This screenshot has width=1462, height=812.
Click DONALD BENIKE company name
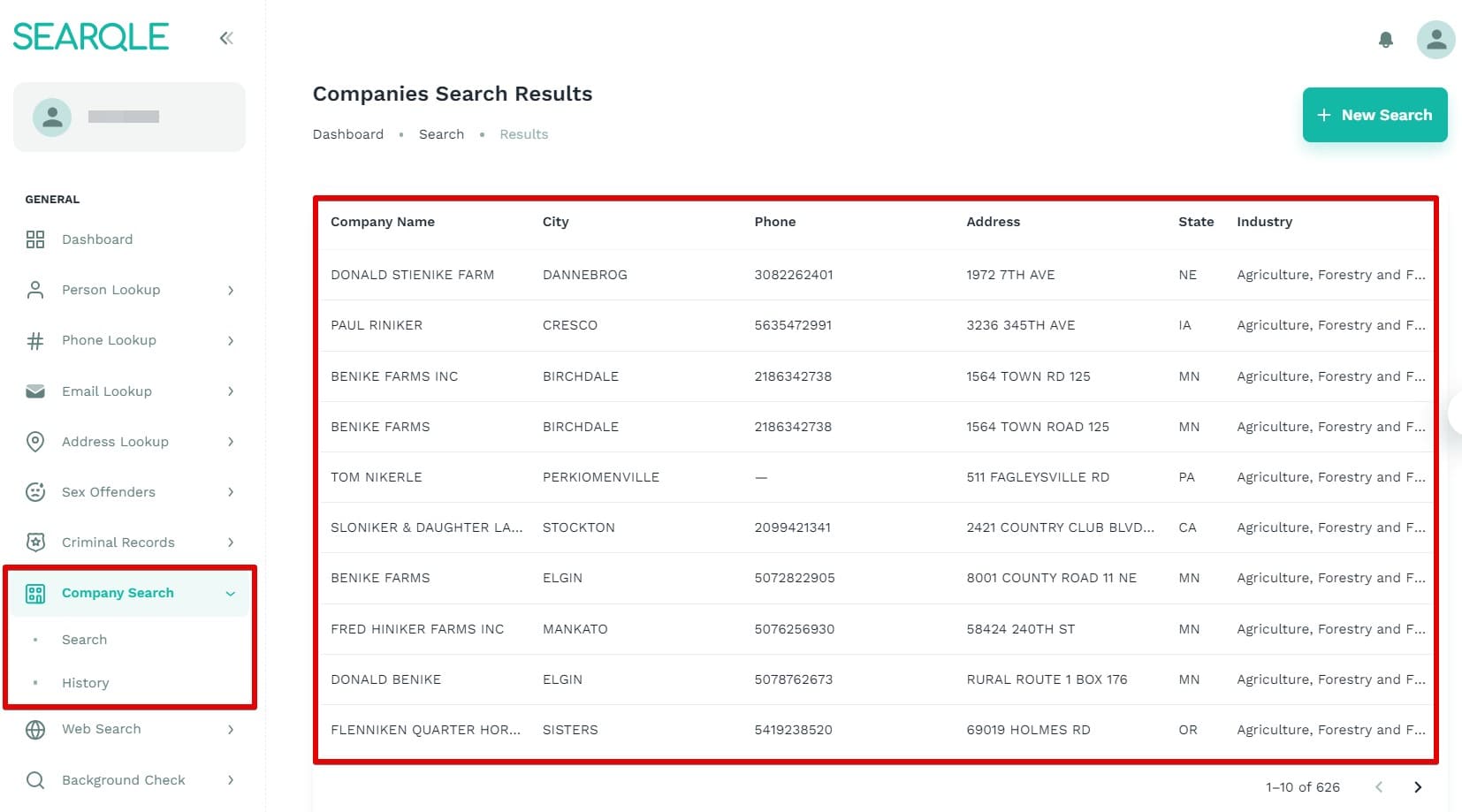(x=386, y=679)
